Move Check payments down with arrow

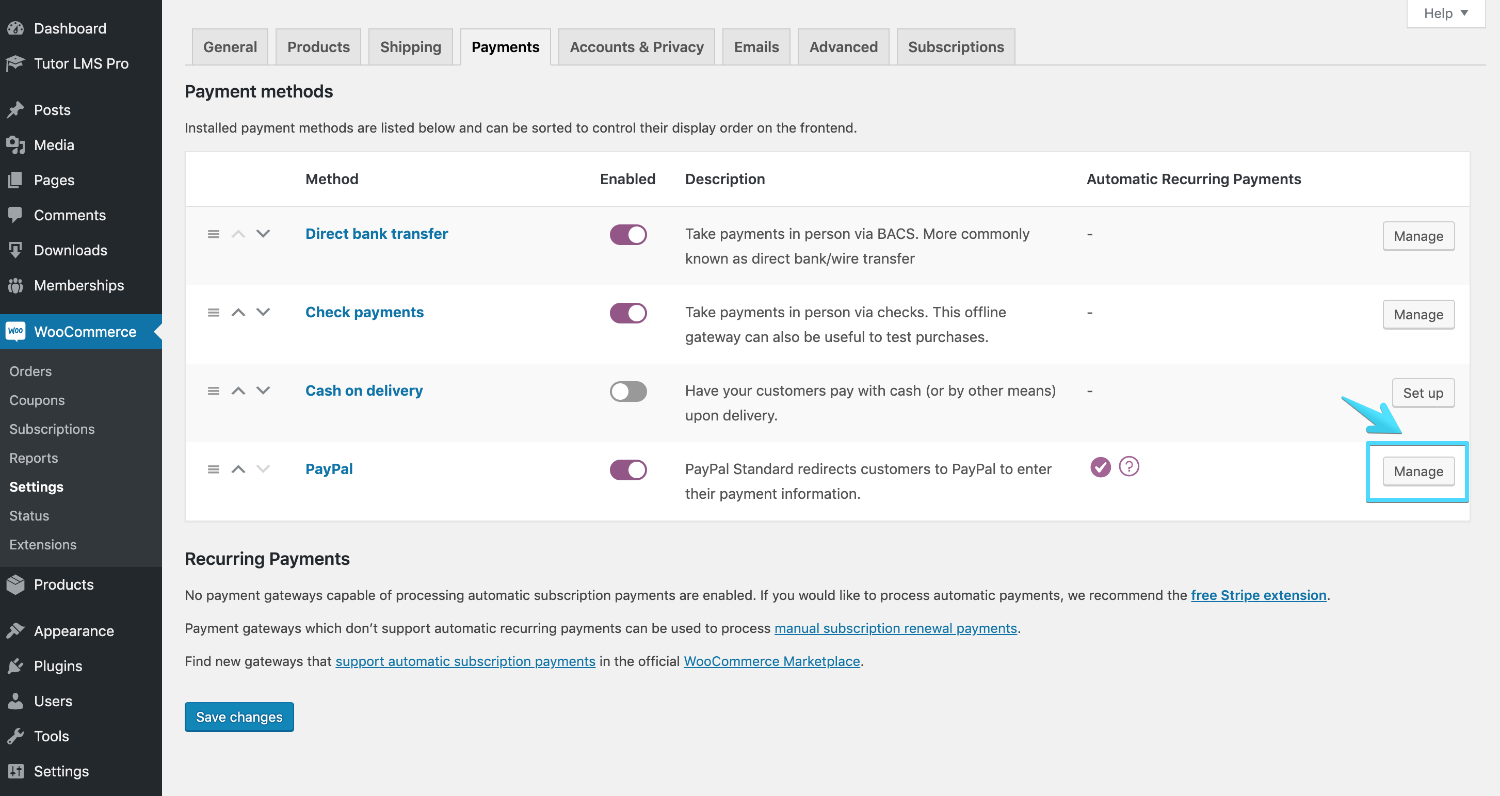[x=263, y=312]
